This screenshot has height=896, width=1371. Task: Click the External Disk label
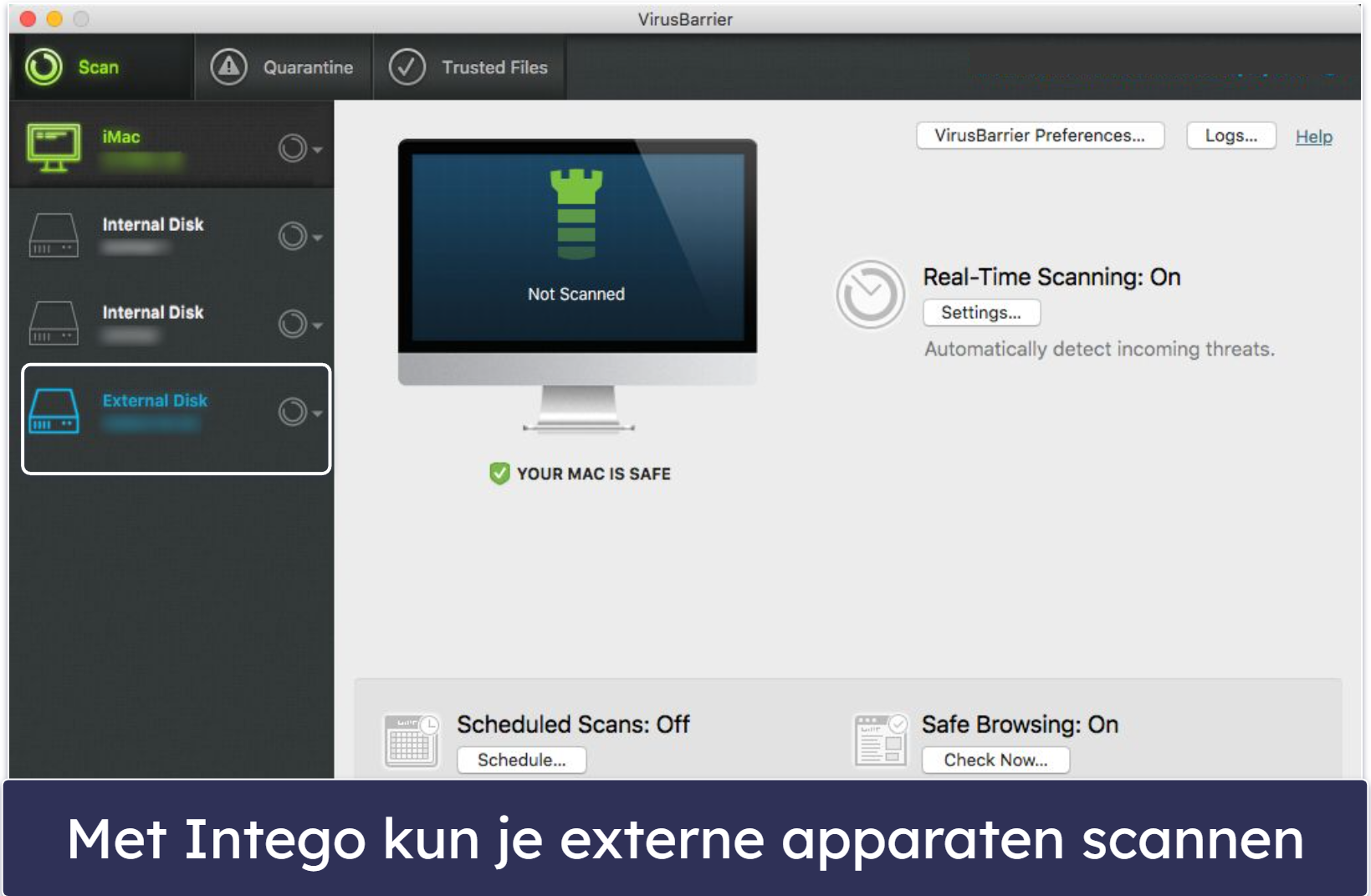(x=155, y=400)
